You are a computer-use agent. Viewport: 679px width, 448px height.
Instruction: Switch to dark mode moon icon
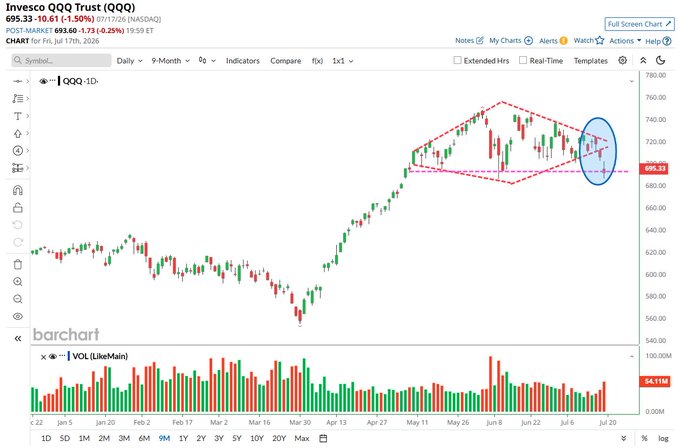(x=660, y=61)
